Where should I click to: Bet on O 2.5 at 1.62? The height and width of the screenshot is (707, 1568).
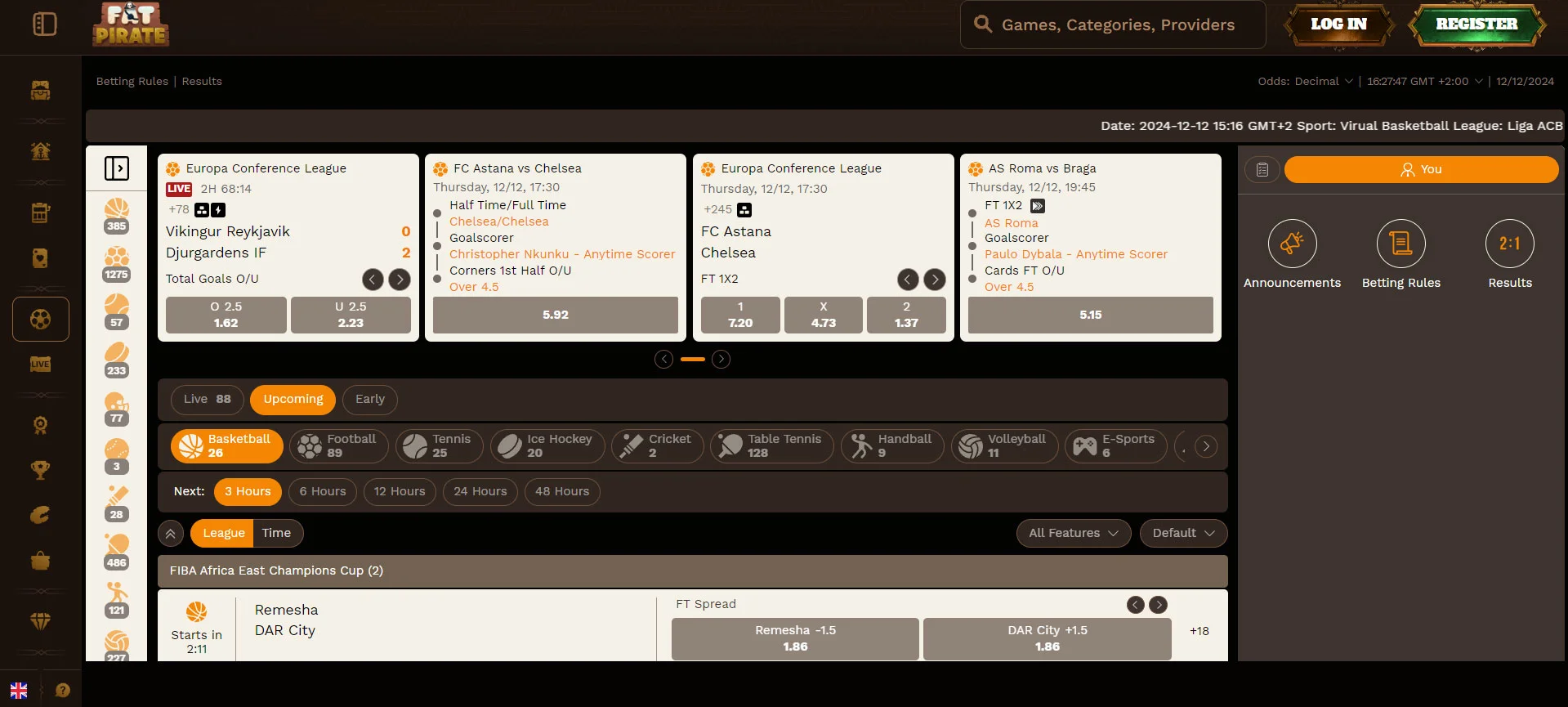[x=226, y=315]
